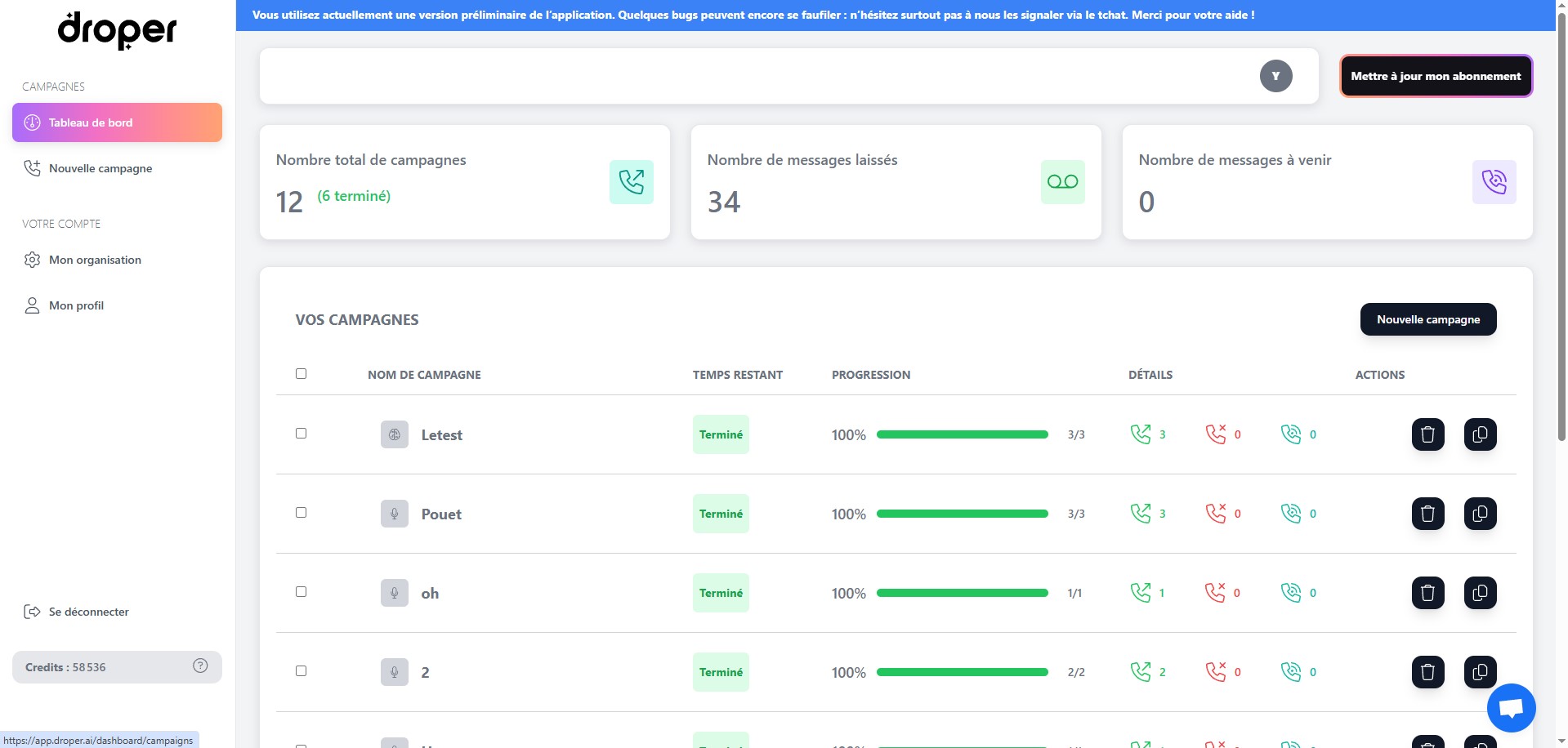Click the credits help question mark icon
Viewport: 1568px width, 748px height.
[x=200, y=666]
